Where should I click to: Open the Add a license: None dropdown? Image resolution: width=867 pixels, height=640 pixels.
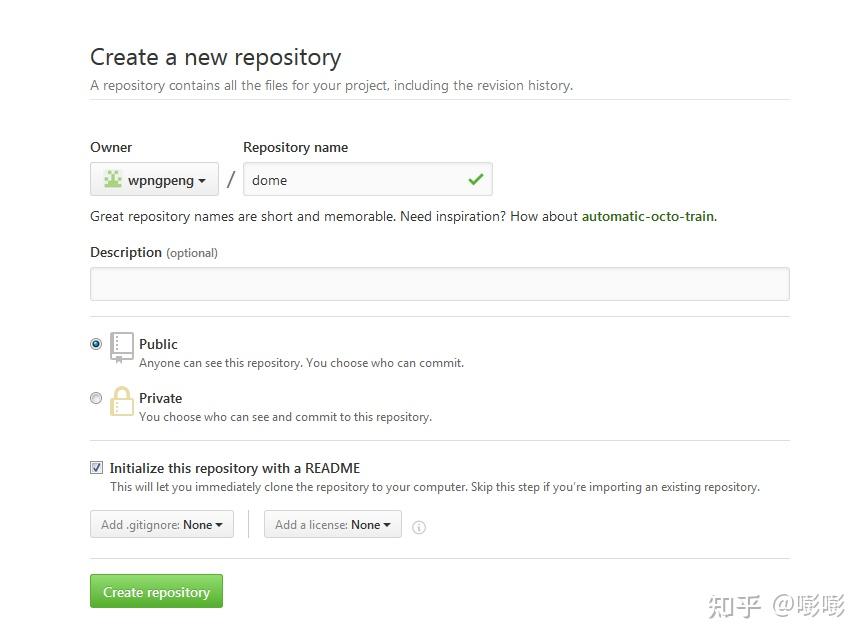click(x=332, y=524)
